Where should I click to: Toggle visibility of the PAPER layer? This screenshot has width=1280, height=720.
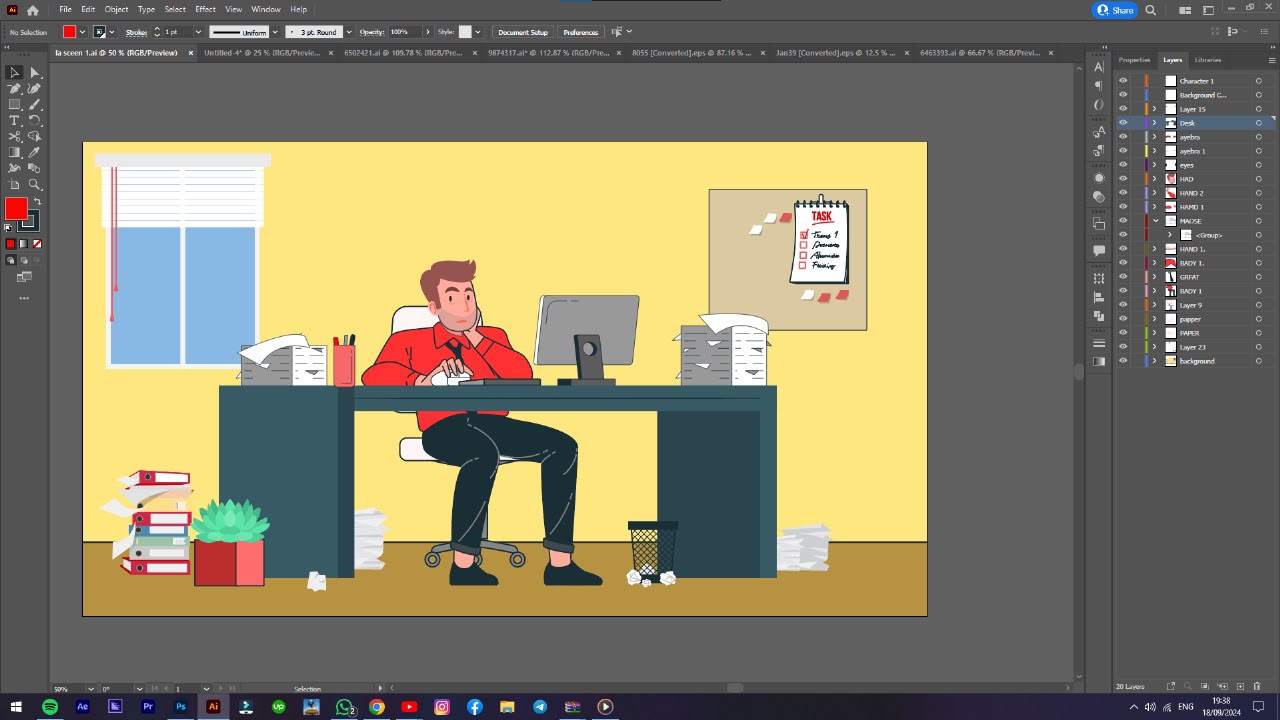1123,333
